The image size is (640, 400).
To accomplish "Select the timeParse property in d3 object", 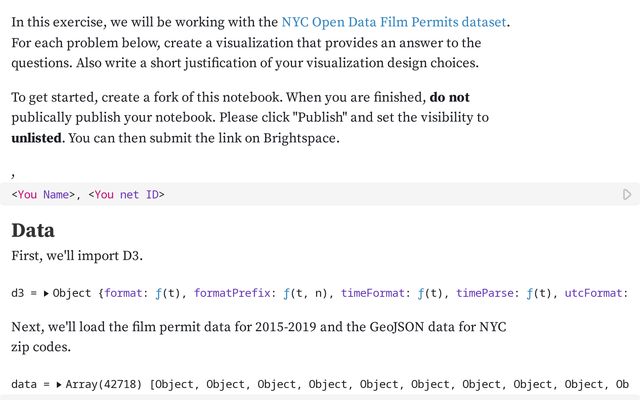I will pyautogui.click(x=484, y=293).
